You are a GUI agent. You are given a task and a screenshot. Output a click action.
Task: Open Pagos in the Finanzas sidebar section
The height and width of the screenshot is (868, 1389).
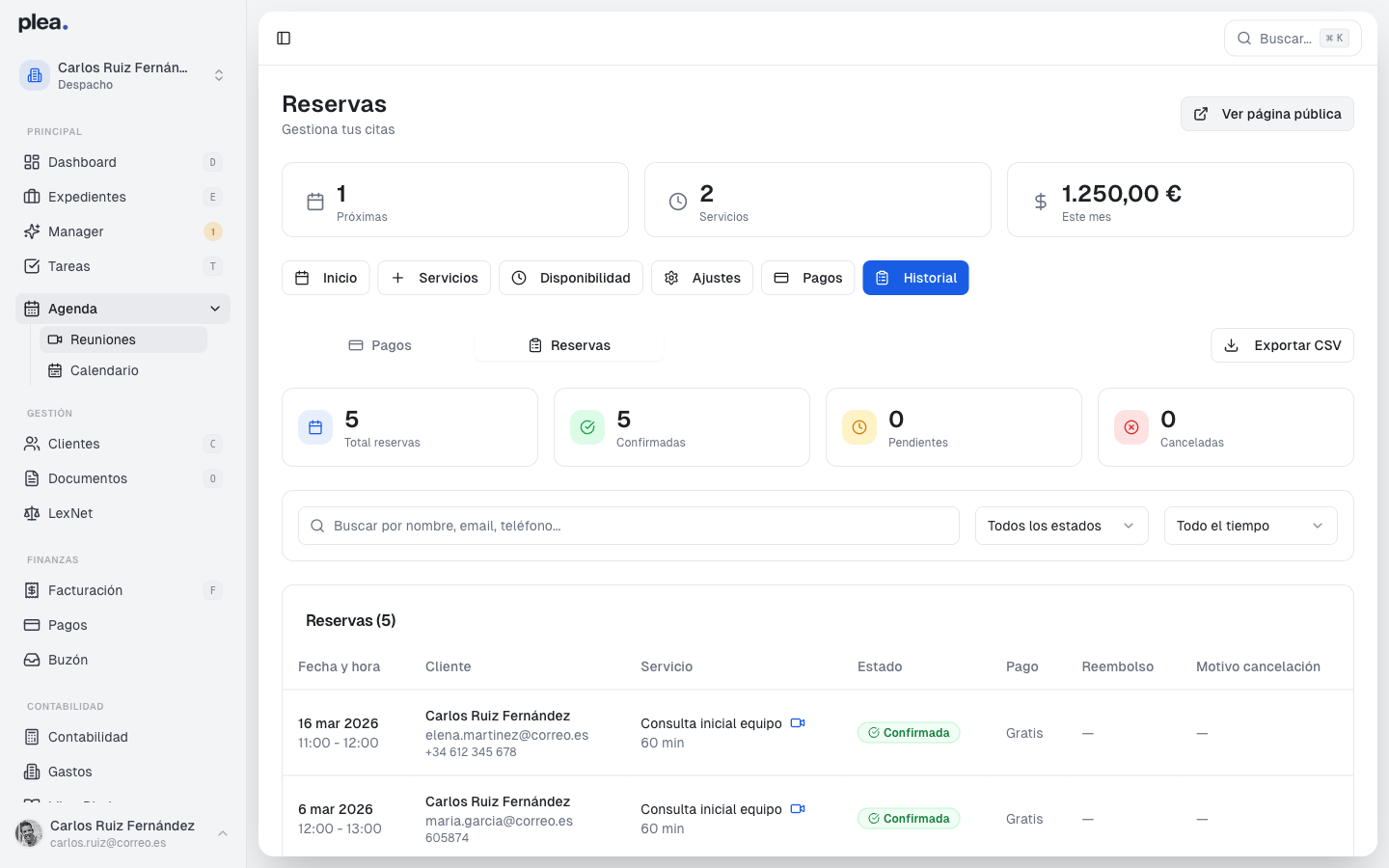pos(123,625)
